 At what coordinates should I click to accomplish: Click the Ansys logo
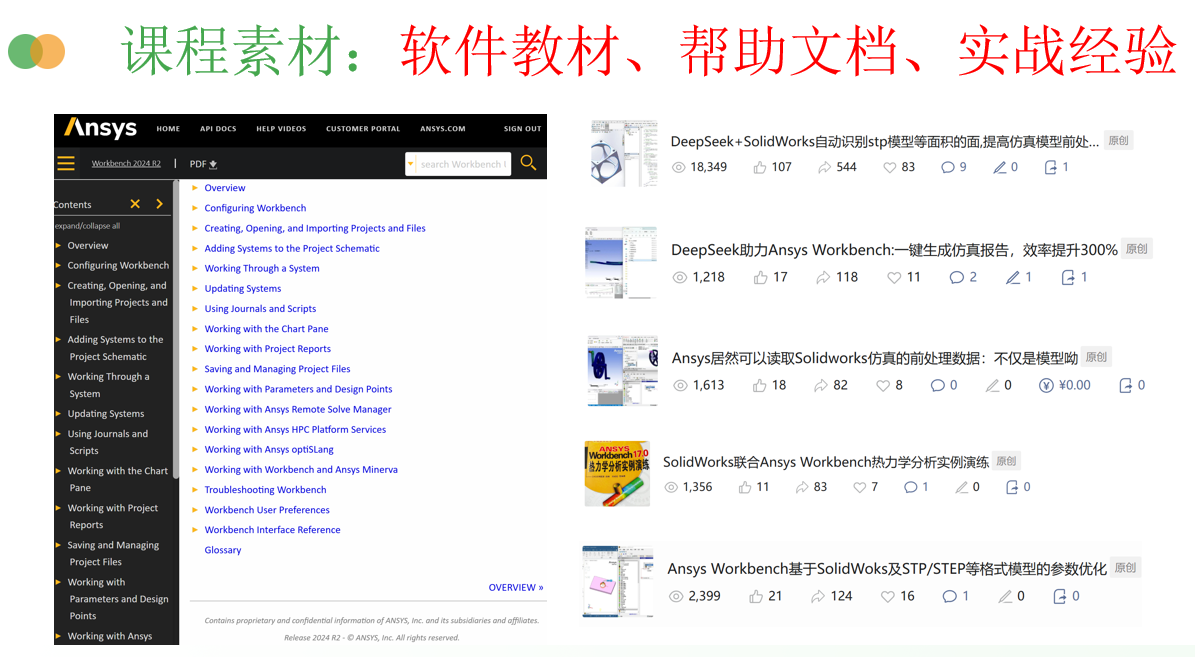pyautogui.click(x=101, y=128)
